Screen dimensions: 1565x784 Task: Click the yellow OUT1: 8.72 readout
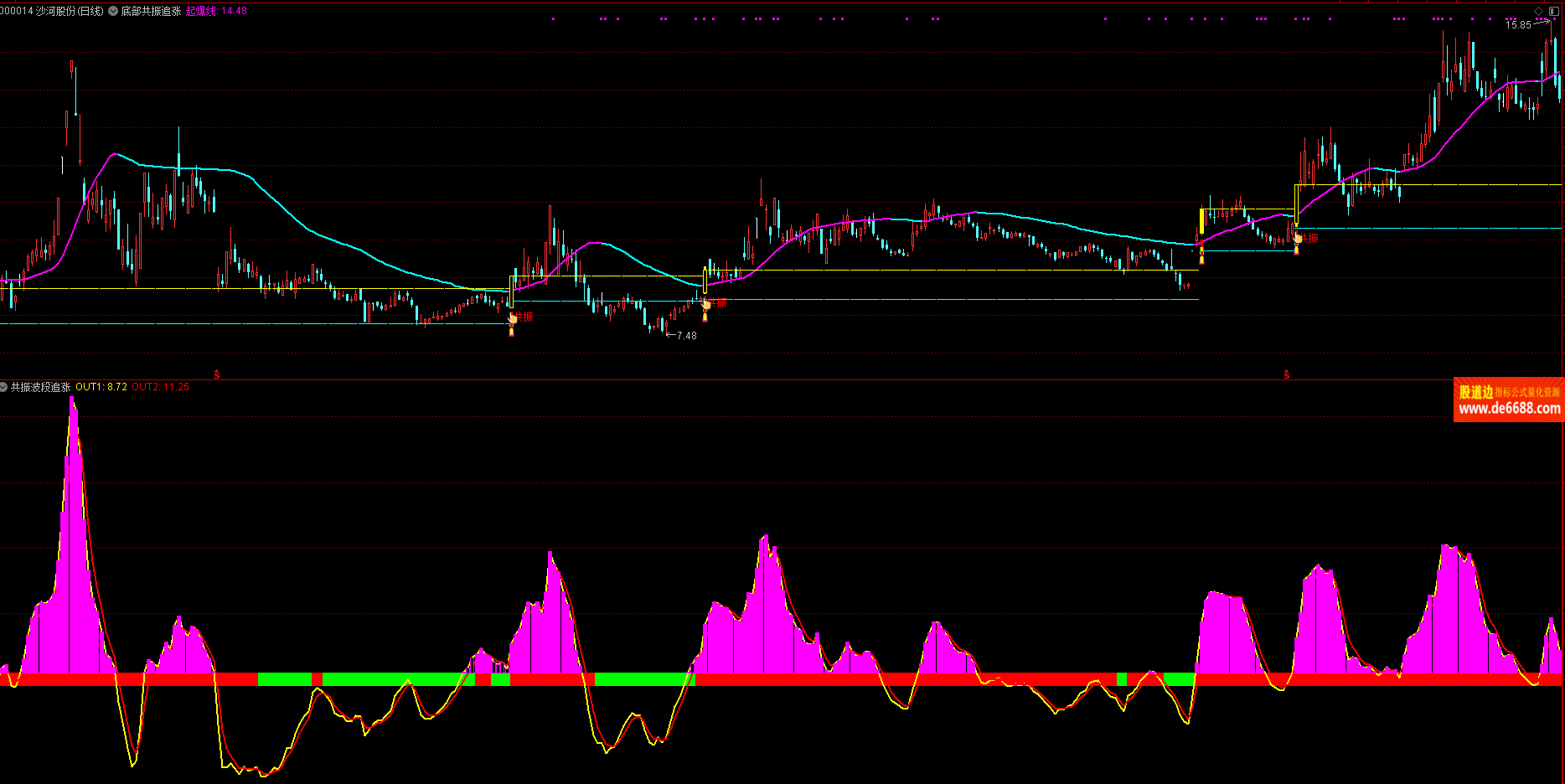point(101,387)
